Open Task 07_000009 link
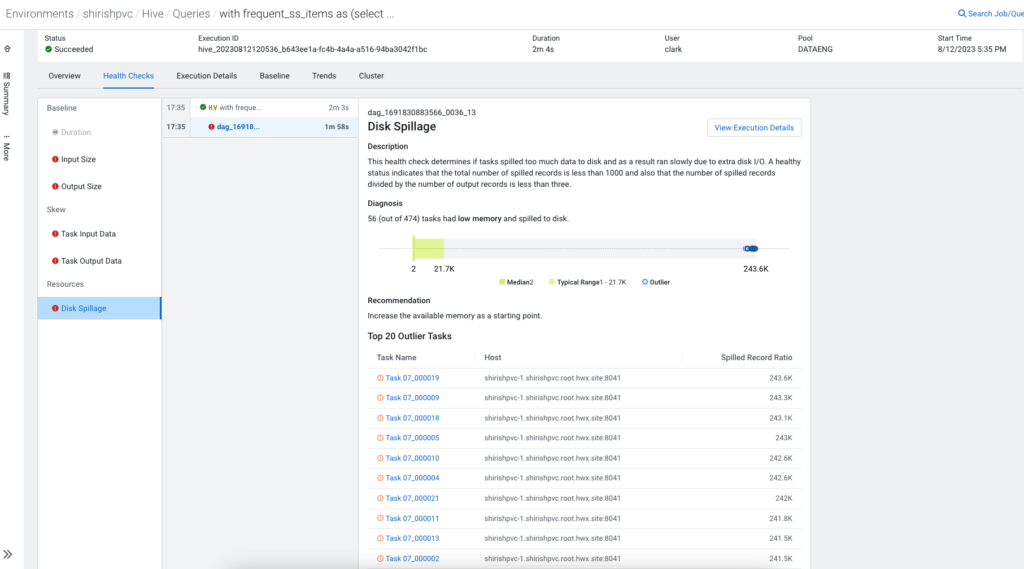1024x569 pixels. coord(412,398)
